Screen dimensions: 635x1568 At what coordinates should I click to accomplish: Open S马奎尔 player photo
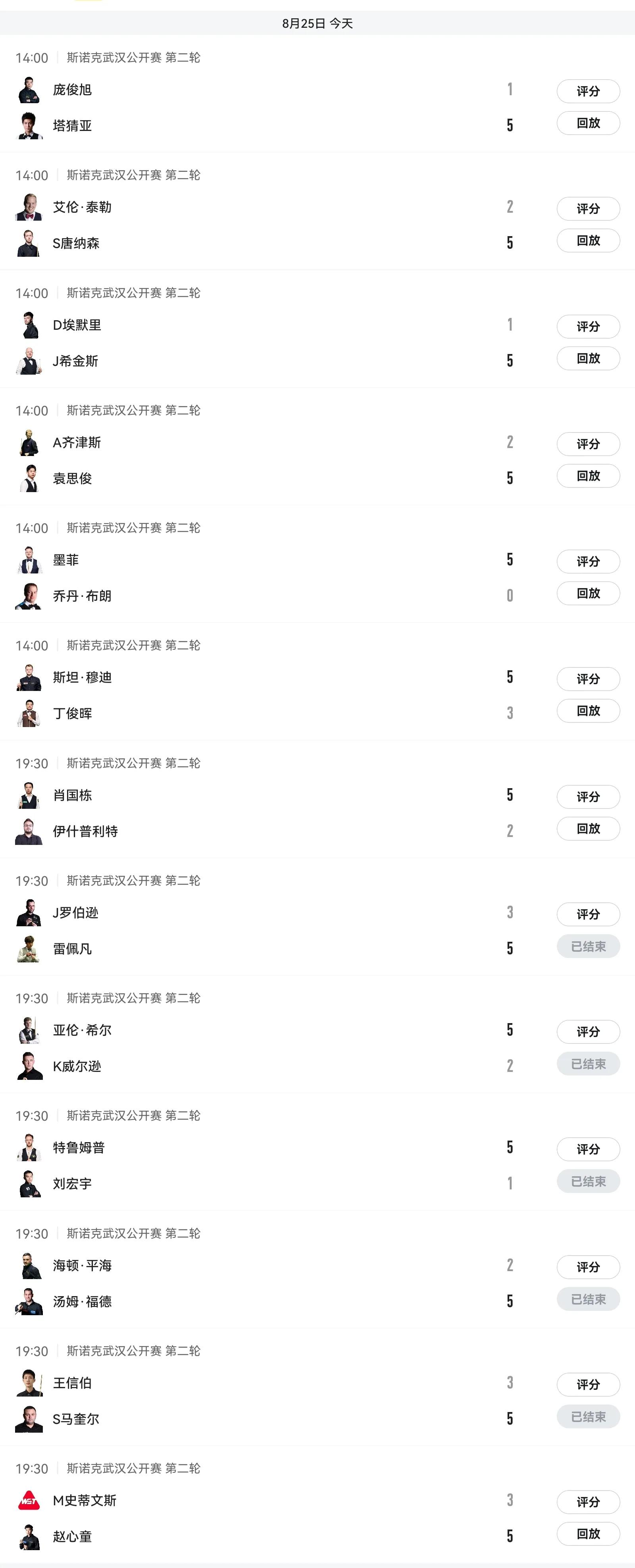point(29,1420)
